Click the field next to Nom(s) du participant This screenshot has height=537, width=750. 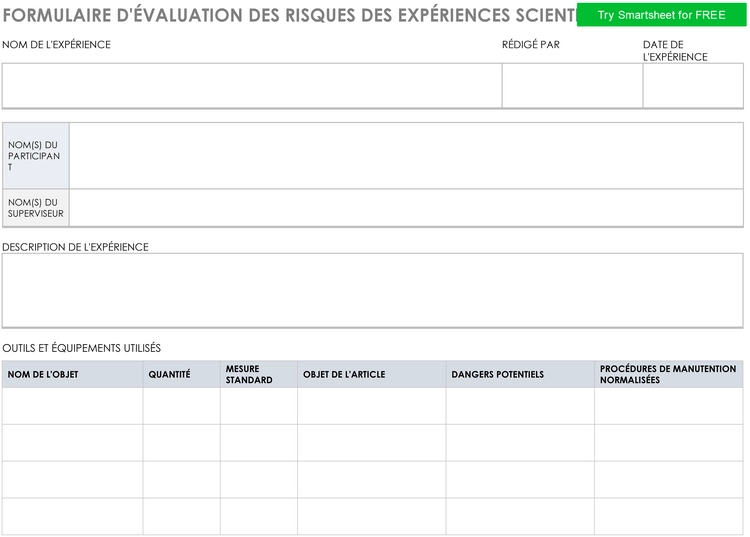406,155
